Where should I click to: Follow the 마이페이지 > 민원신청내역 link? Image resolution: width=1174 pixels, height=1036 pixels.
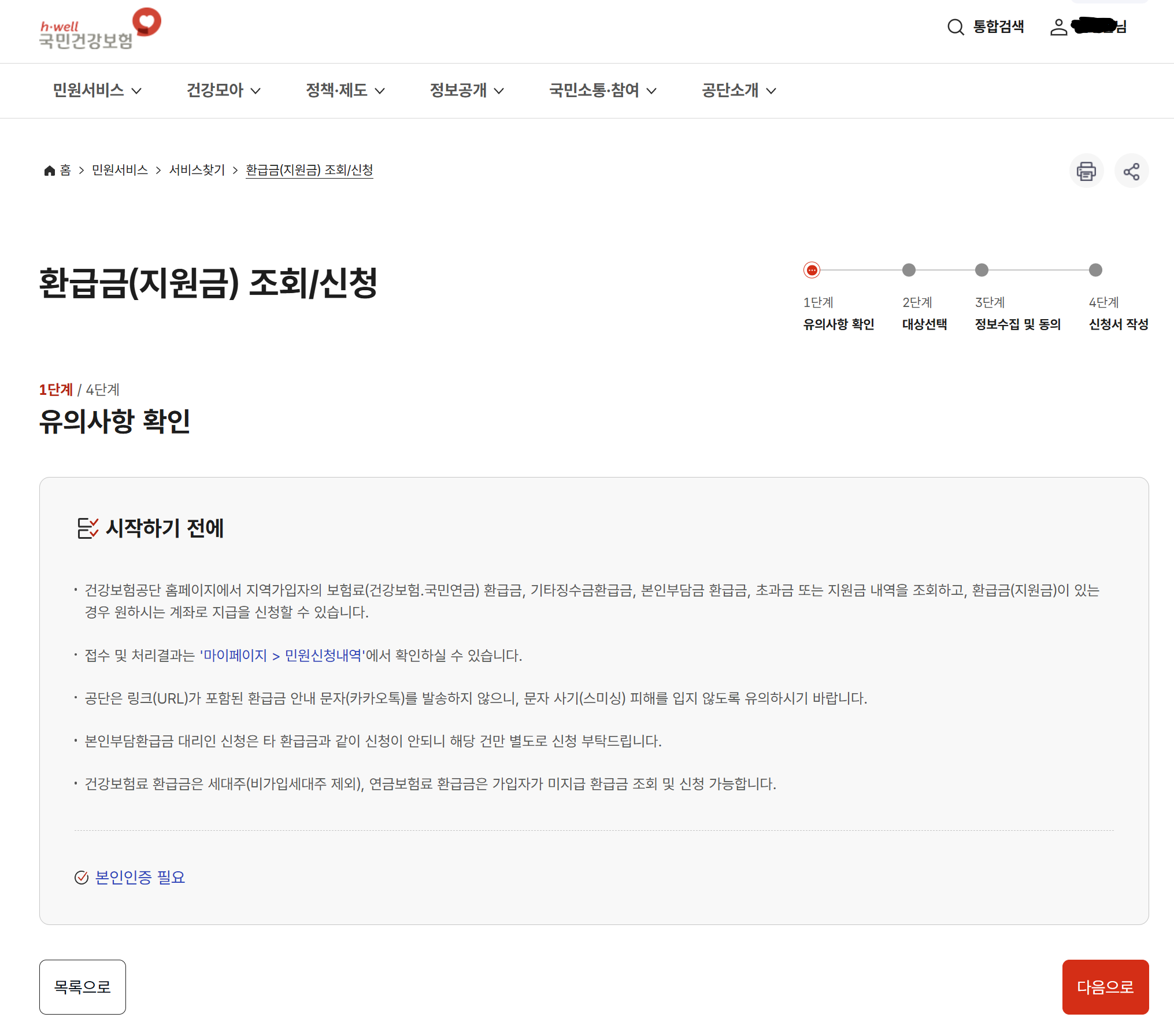[283, 656]
